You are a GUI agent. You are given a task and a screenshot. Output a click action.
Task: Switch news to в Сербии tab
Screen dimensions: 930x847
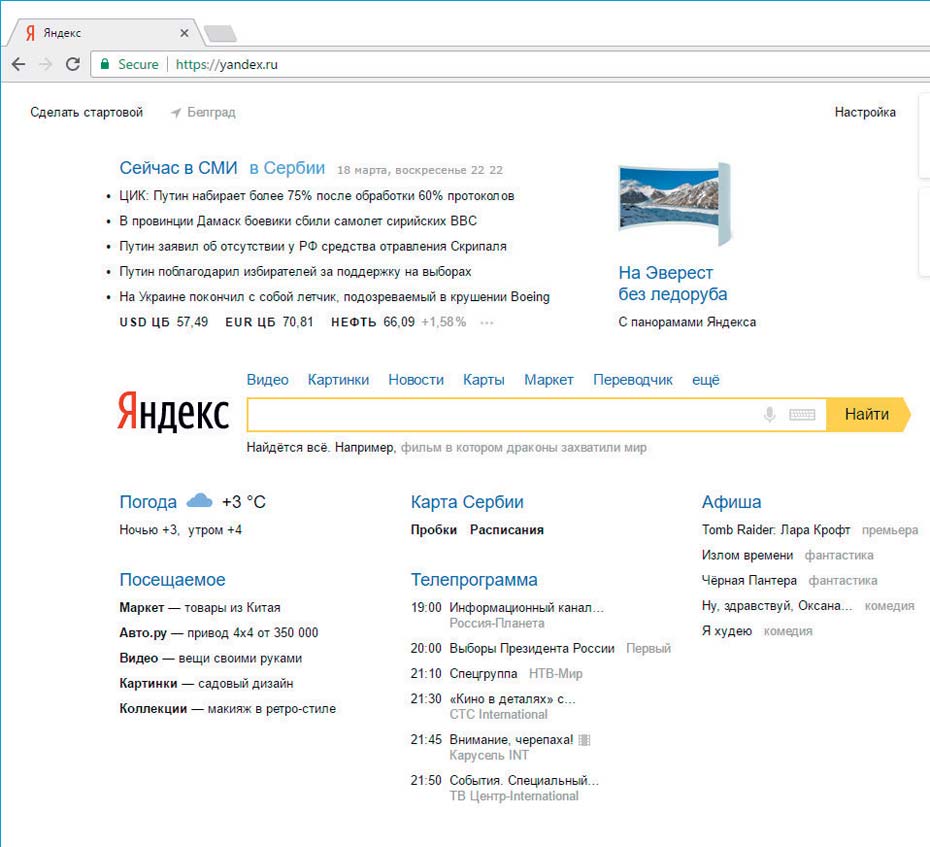(287, 168)
